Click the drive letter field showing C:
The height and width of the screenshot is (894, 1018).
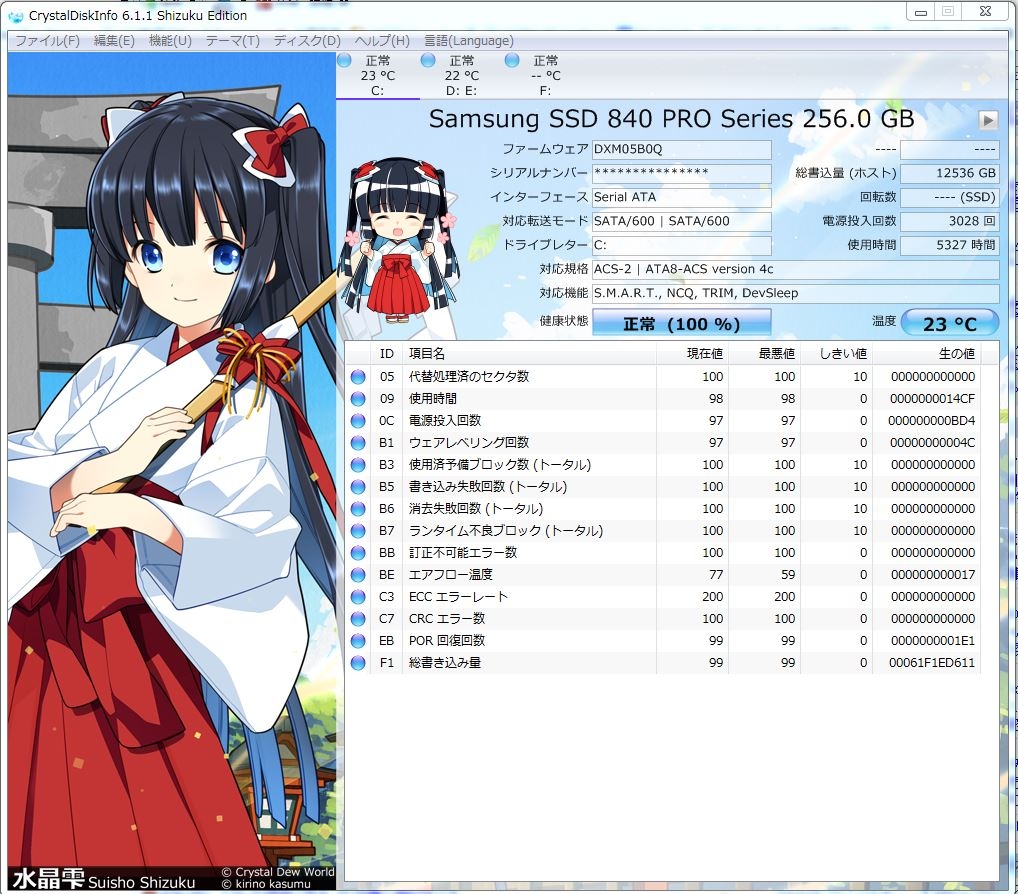point(682,245)
